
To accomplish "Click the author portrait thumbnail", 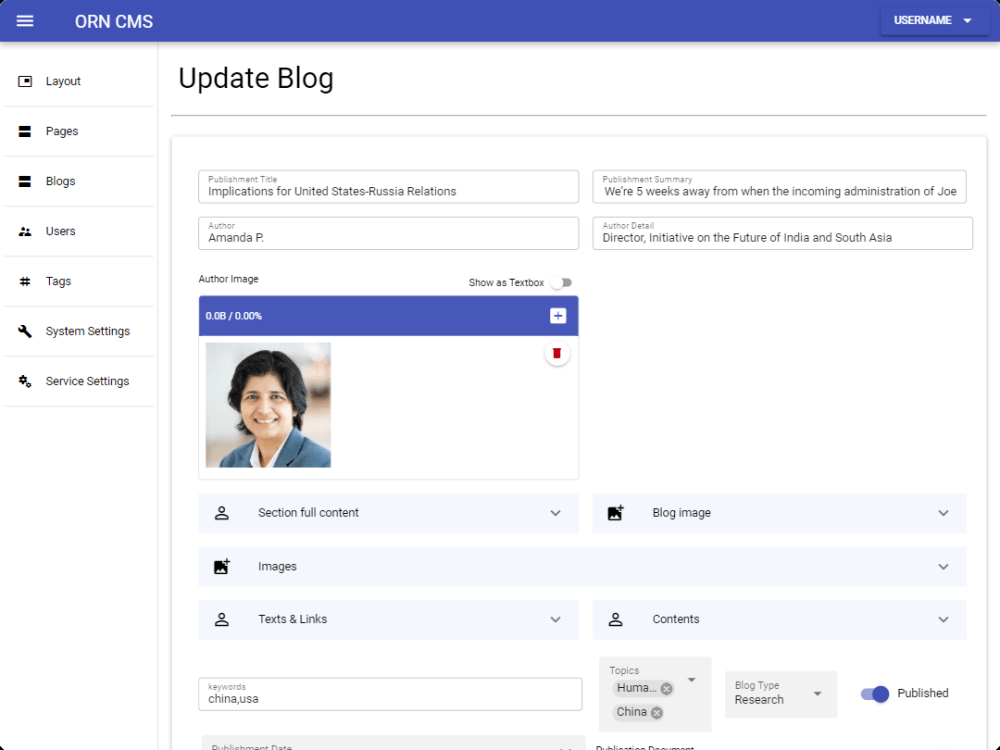I will click(268, 405).
